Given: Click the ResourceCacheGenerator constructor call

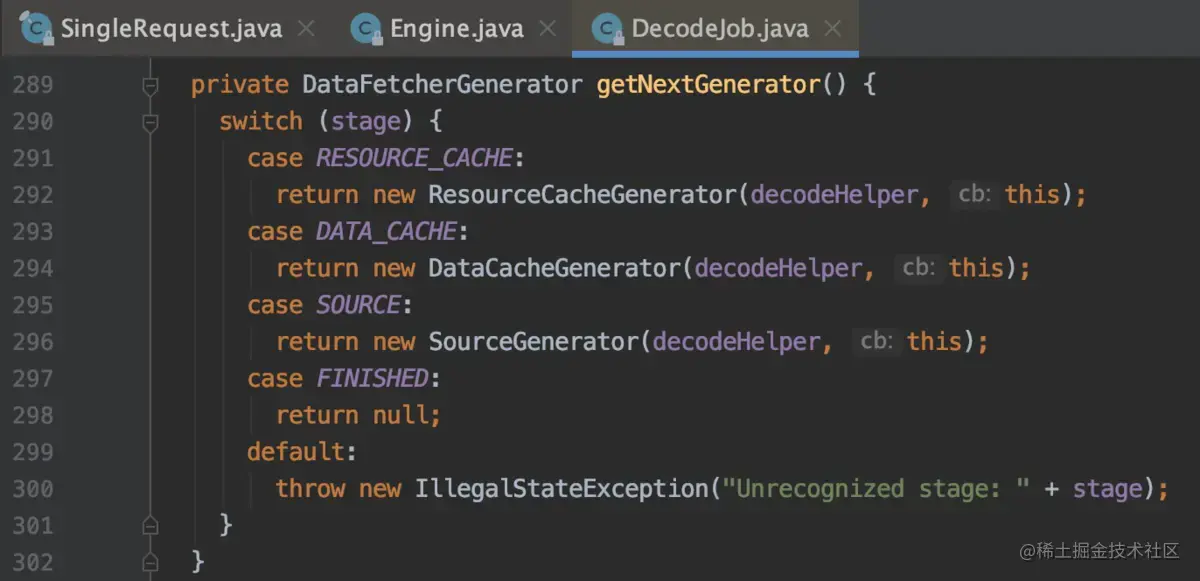Looking at the screenshot, I should tap(583, 195).
